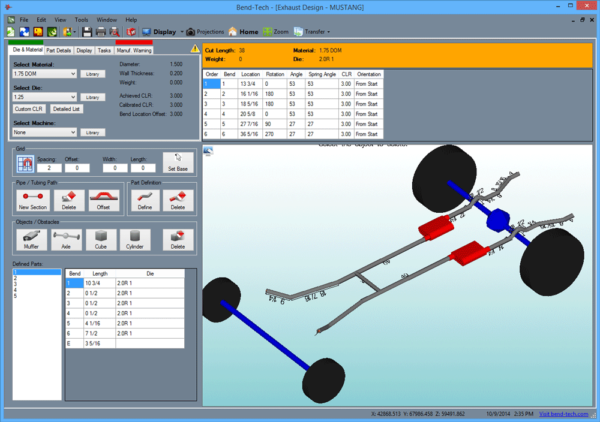The width and height of the screenshot is (600, 422).
Task: Insert a Cylinder obstacle
Action: pos(133,240)
